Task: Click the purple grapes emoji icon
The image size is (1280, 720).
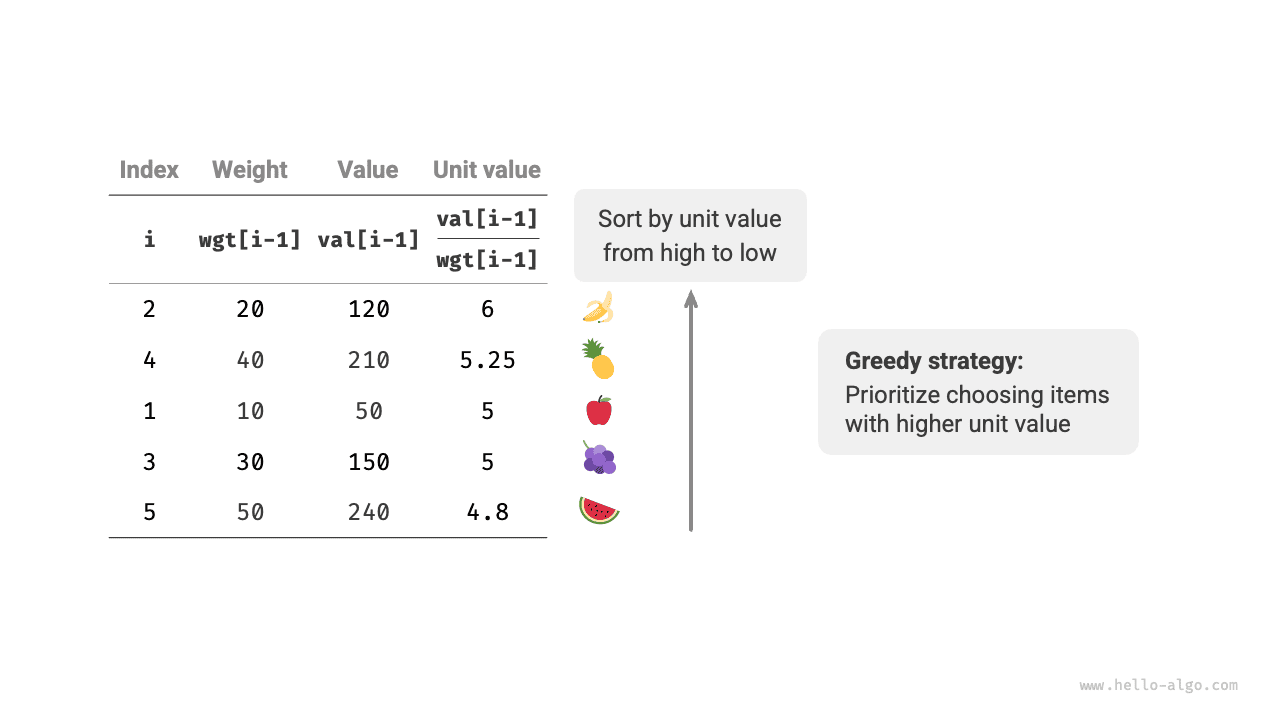Action: coord(598,460)
